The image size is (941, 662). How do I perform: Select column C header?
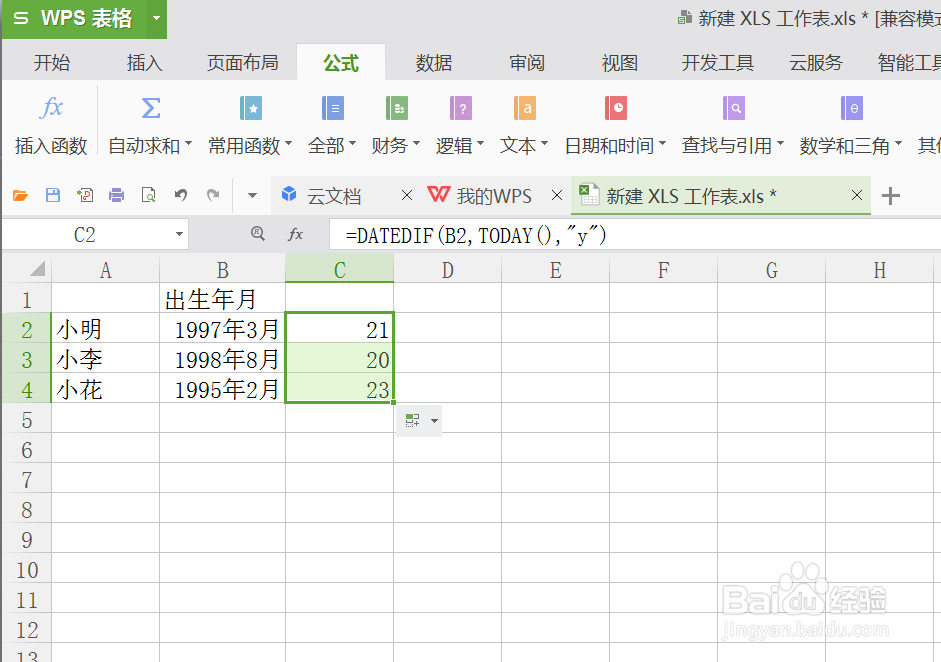[340, 269]
